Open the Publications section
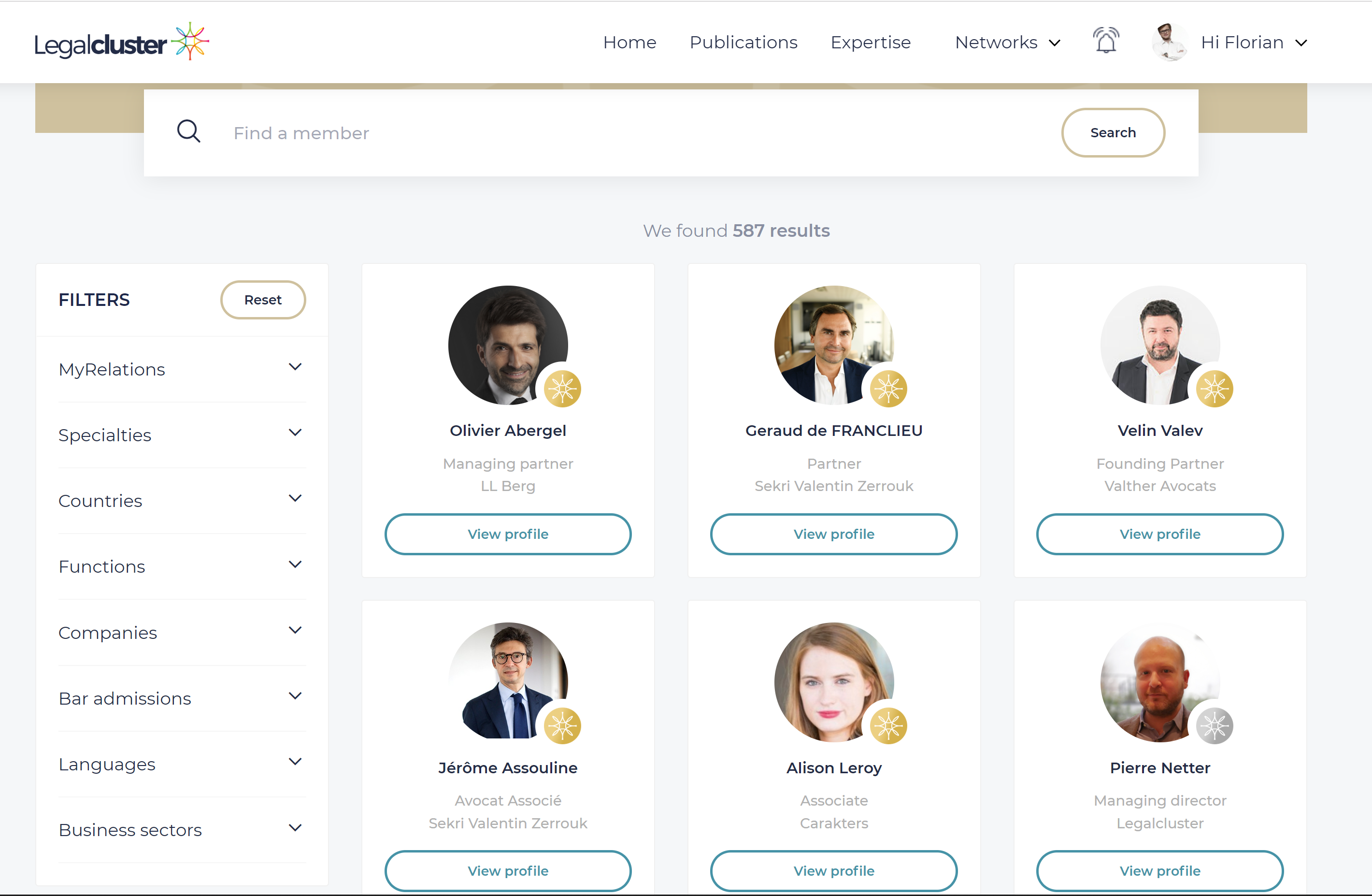 pyautogui.click(x=743, y=42)
